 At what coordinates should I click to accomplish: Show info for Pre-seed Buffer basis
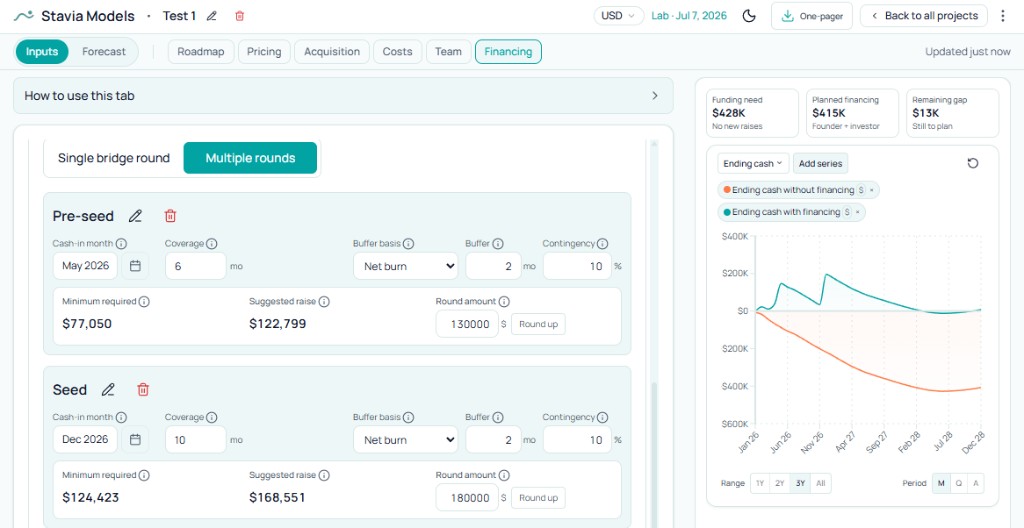pyautogui.click(x=408, y=244)
